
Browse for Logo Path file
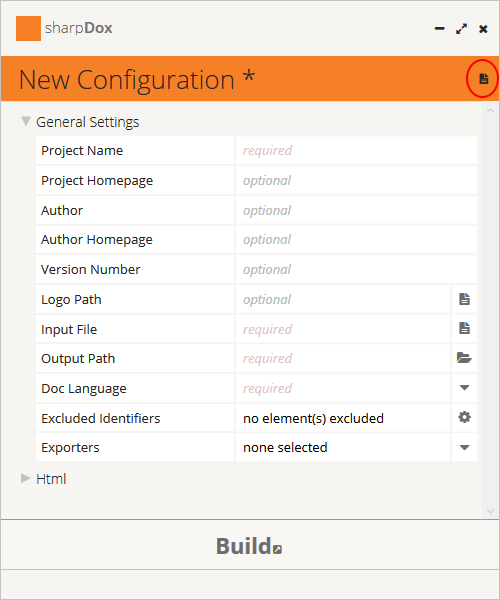[464, 299]
